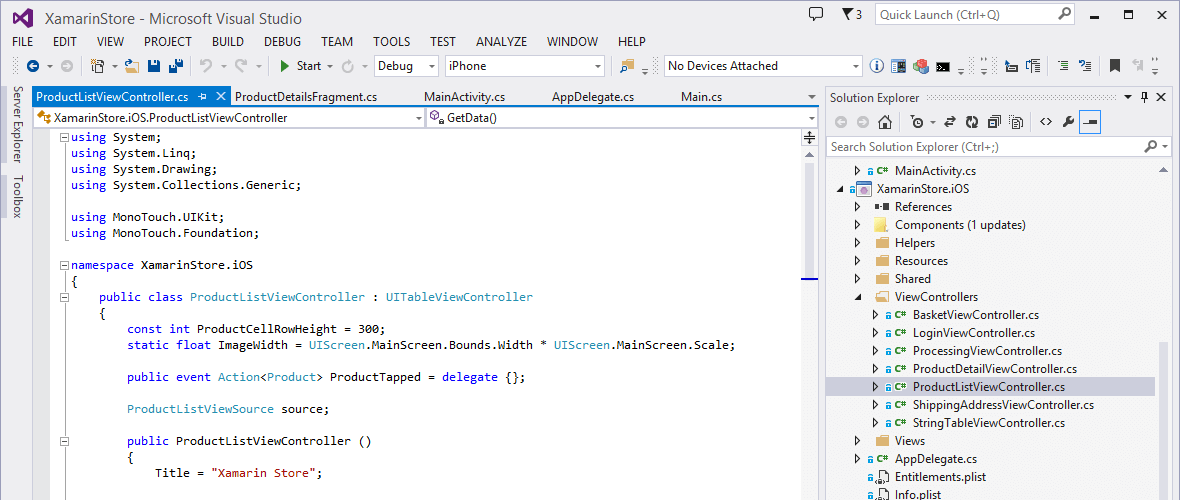Select LoginViewController.cs in Solution Explorer

973,333
